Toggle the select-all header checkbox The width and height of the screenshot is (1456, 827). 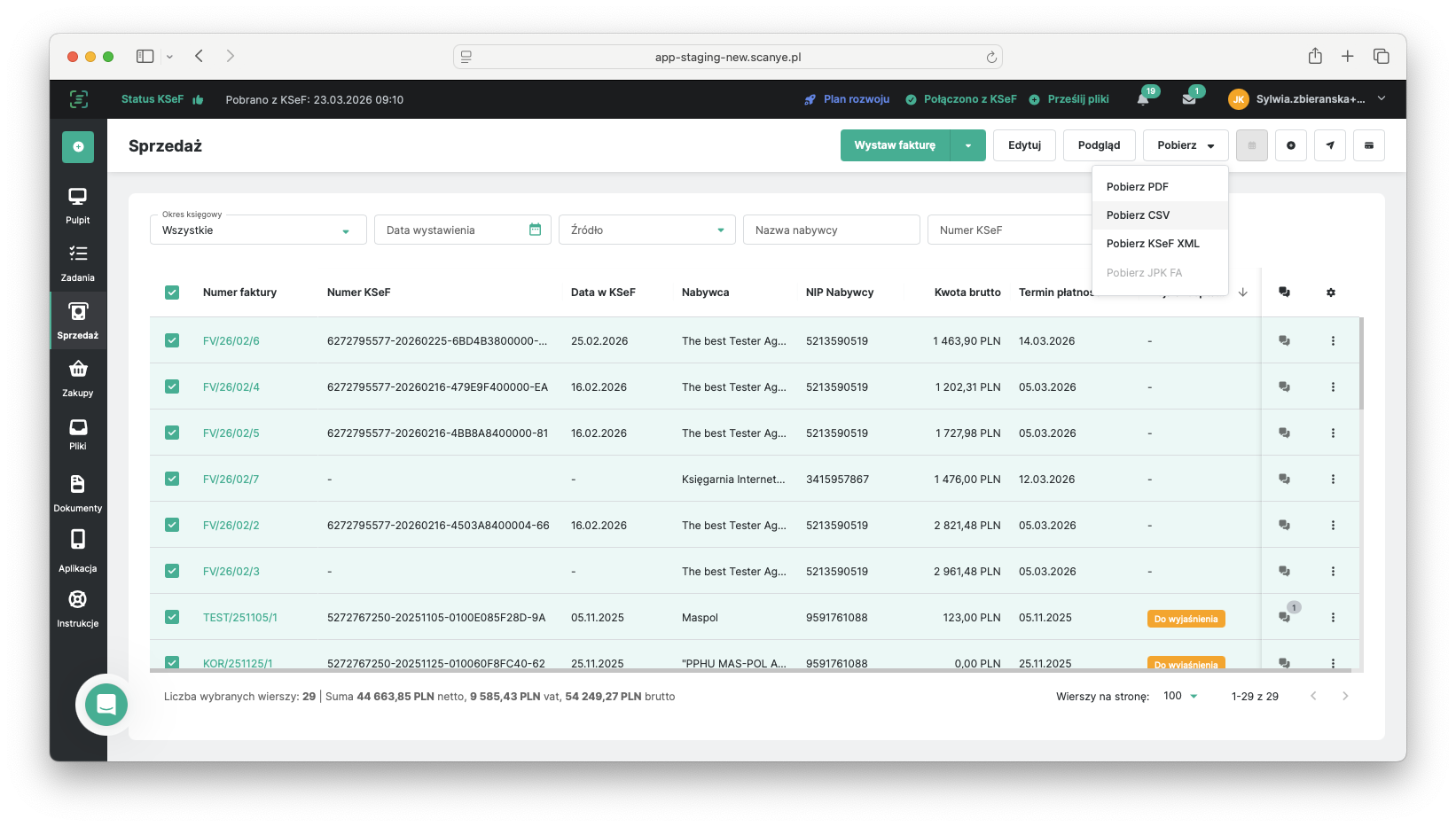[x=172, y=293]
